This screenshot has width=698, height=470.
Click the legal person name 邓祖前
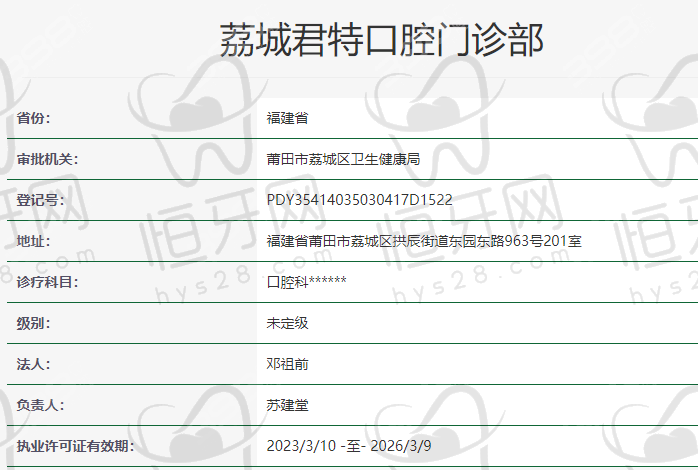point(287,364)
